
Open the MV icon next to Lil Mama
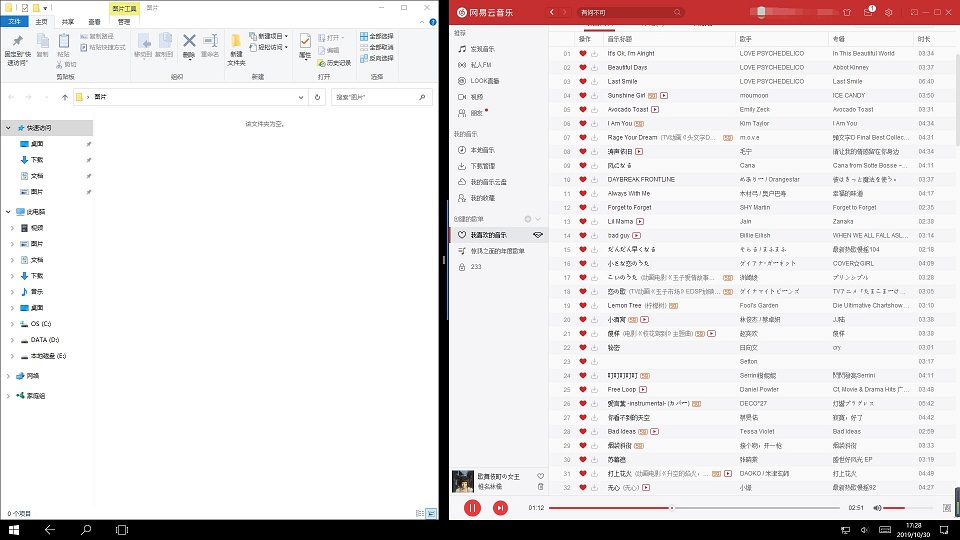coord(640,222)
